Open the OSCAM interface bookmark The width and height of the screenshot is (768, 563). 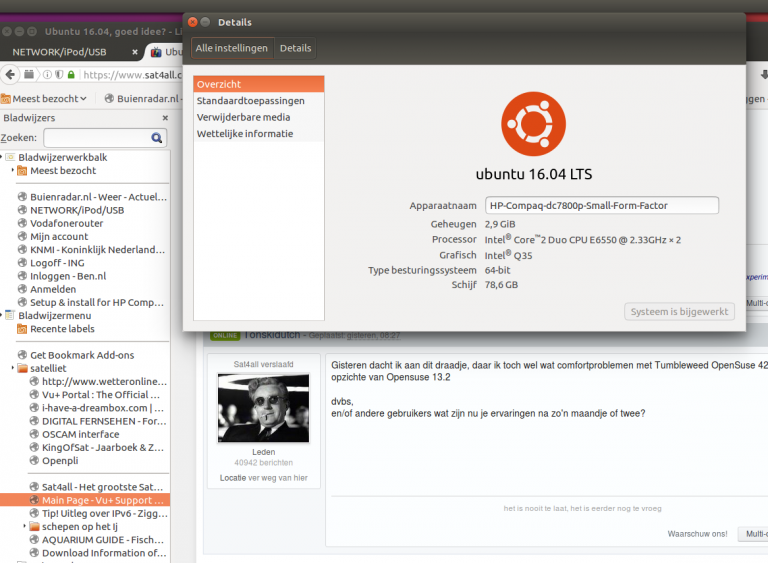(x=80, y=434)
